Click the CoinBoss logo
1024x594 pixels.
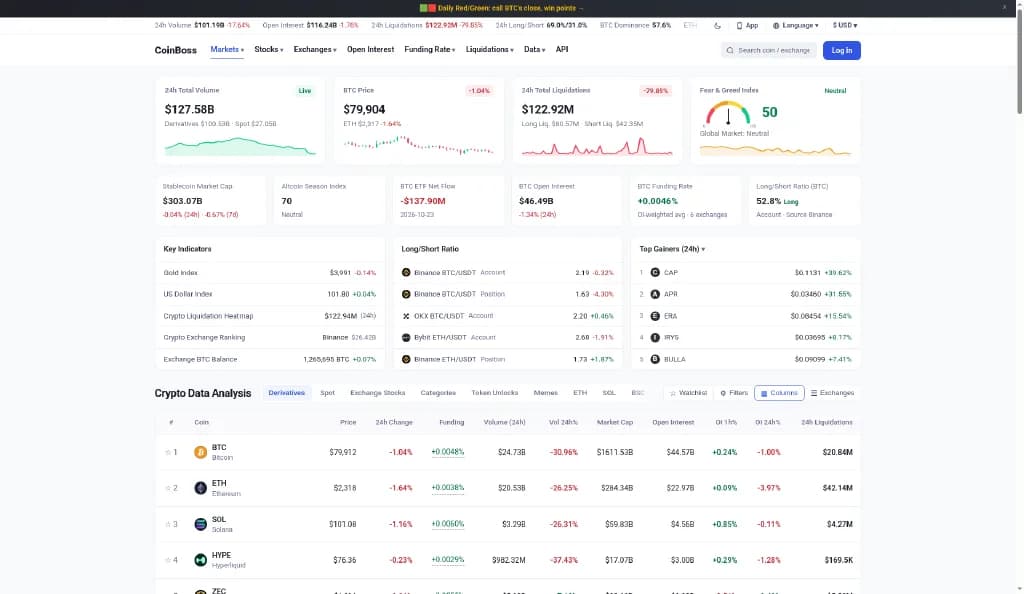(x=175, y=50)
